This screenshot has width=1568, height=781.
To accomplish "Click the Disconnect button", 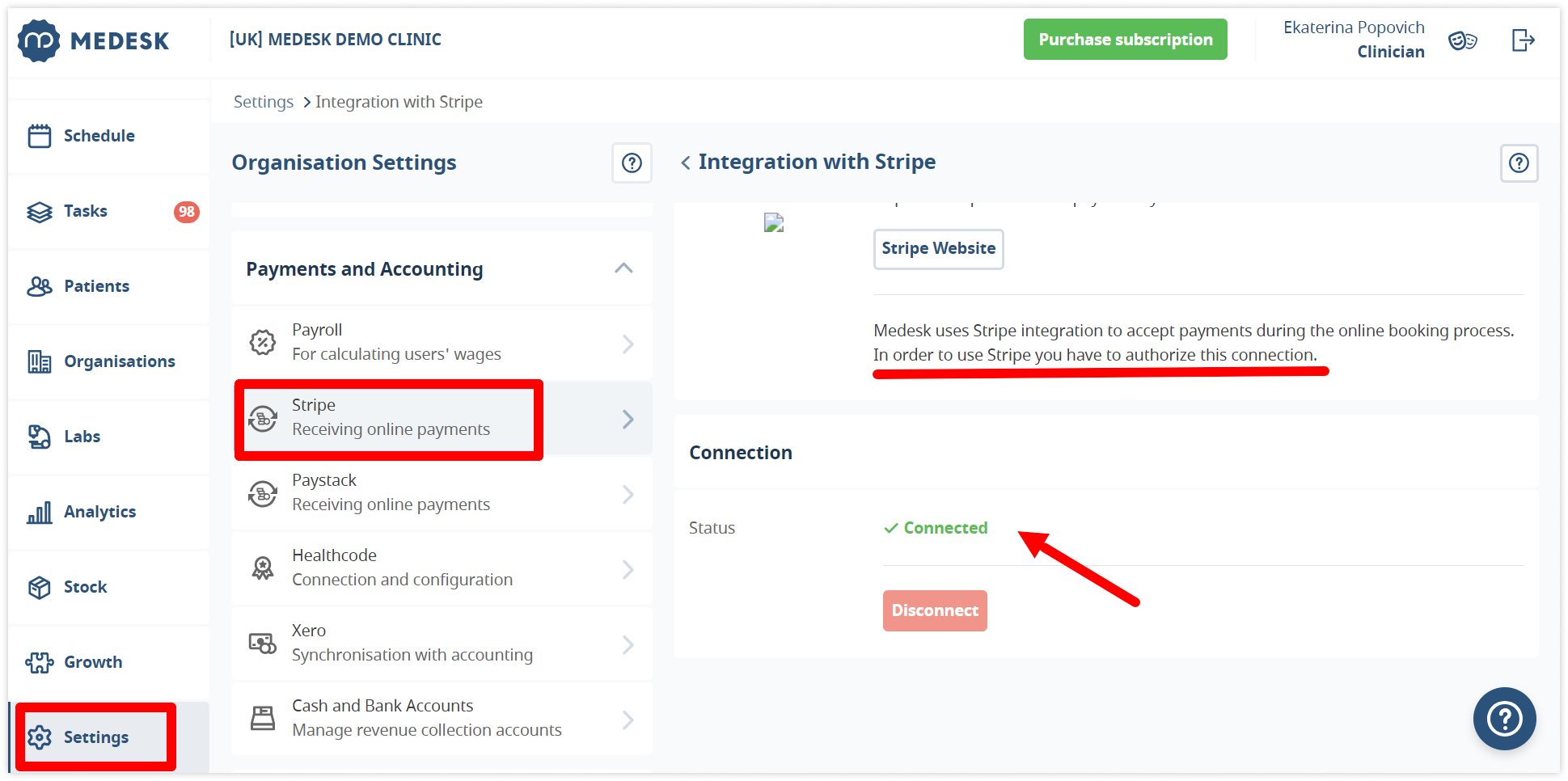I will tap(935, 610).
